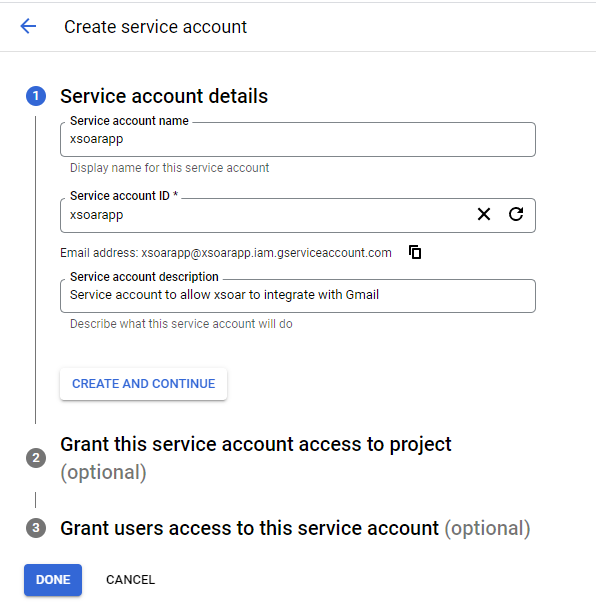The image size is (596, 611).
Task: Click the Service account name field
Action: pyautogui.click(x=298, y=140)
